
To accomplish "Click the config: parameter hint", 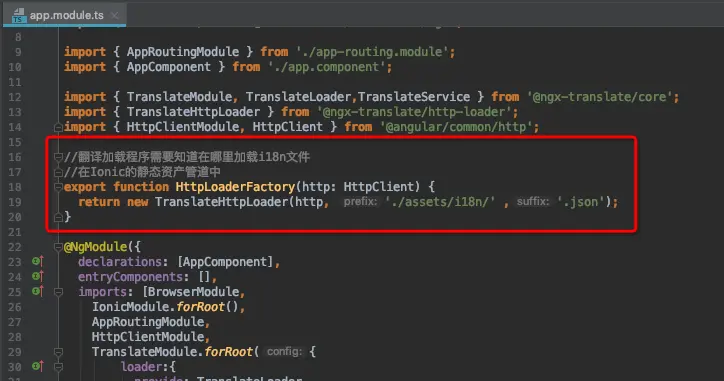I will click(x=284, y=351).
